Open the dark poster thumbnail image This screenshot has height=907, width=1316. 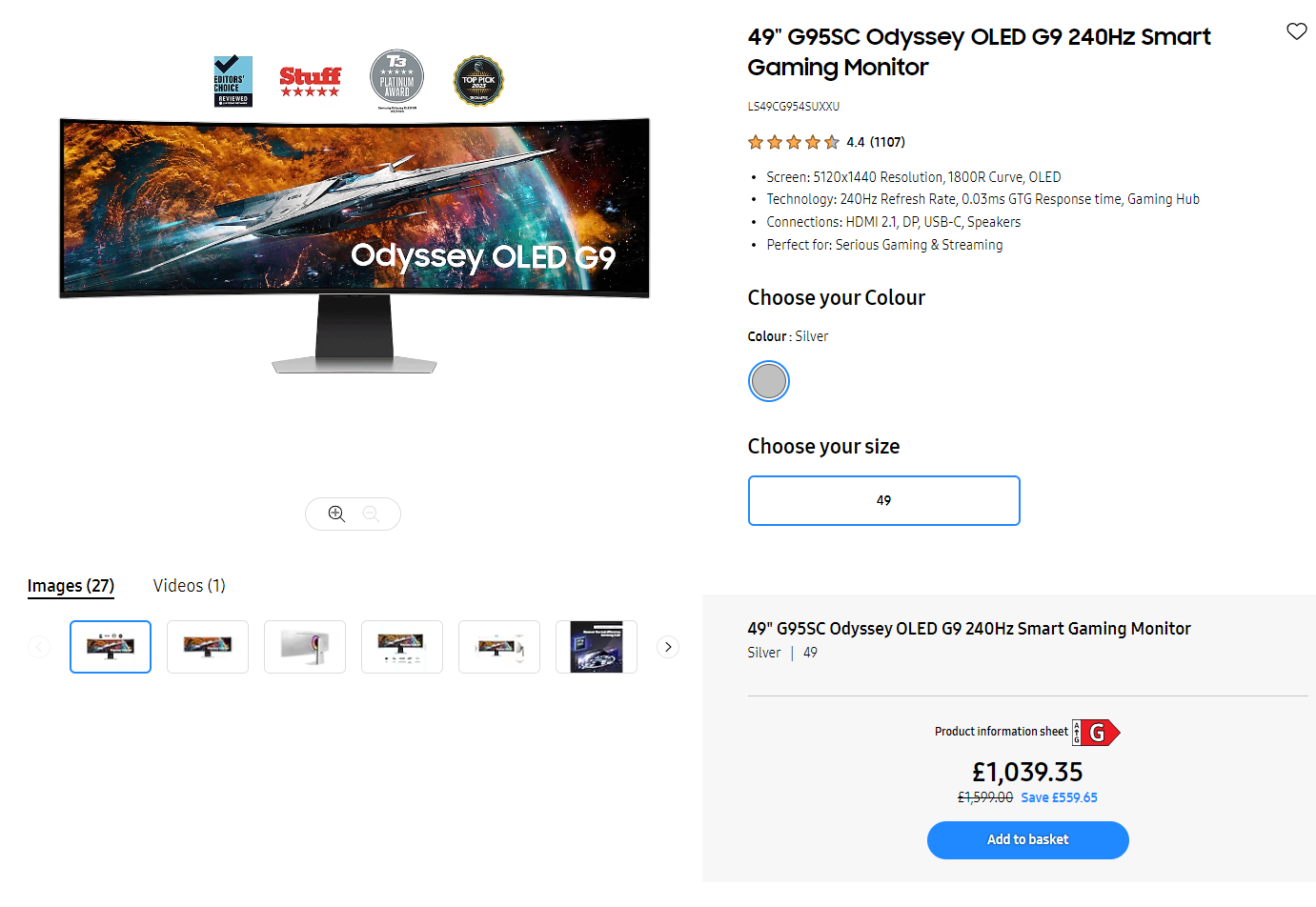(x=597, y=647)
